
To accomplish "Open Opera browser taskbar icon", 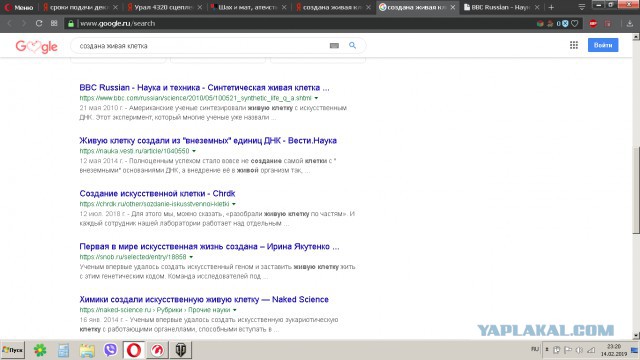I will point(134,350).
